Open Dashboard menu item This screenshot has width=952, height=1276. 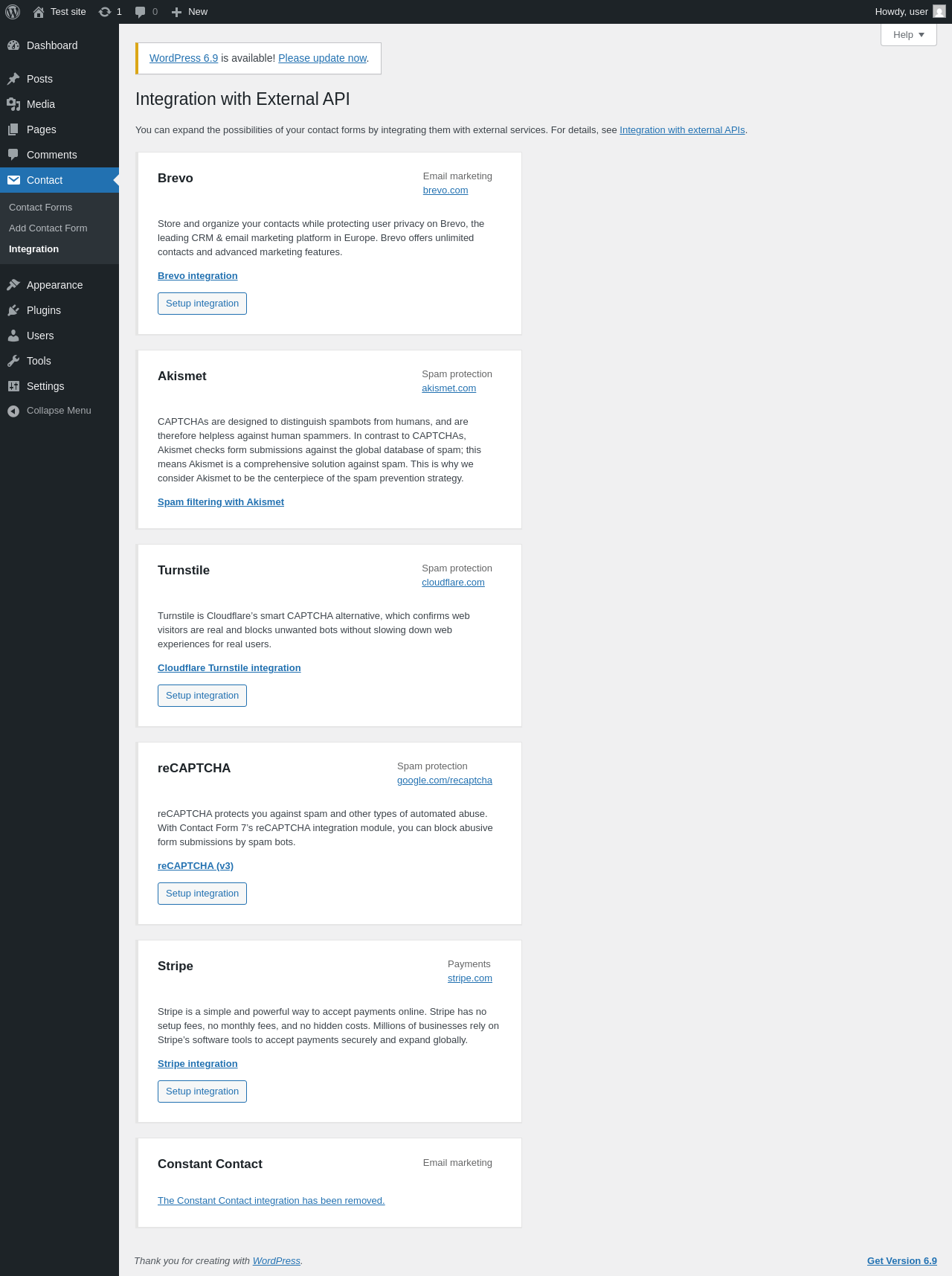click(x=59, y=45)
